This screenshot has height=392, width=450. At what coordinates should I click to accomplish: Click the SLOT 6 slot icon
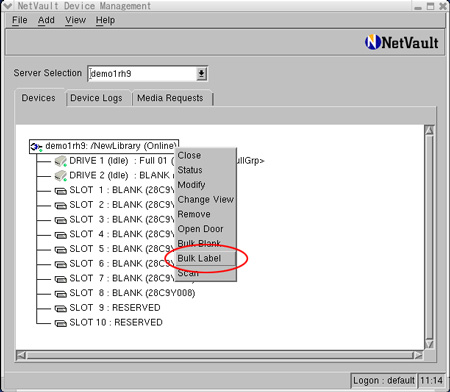pos(61,264)
